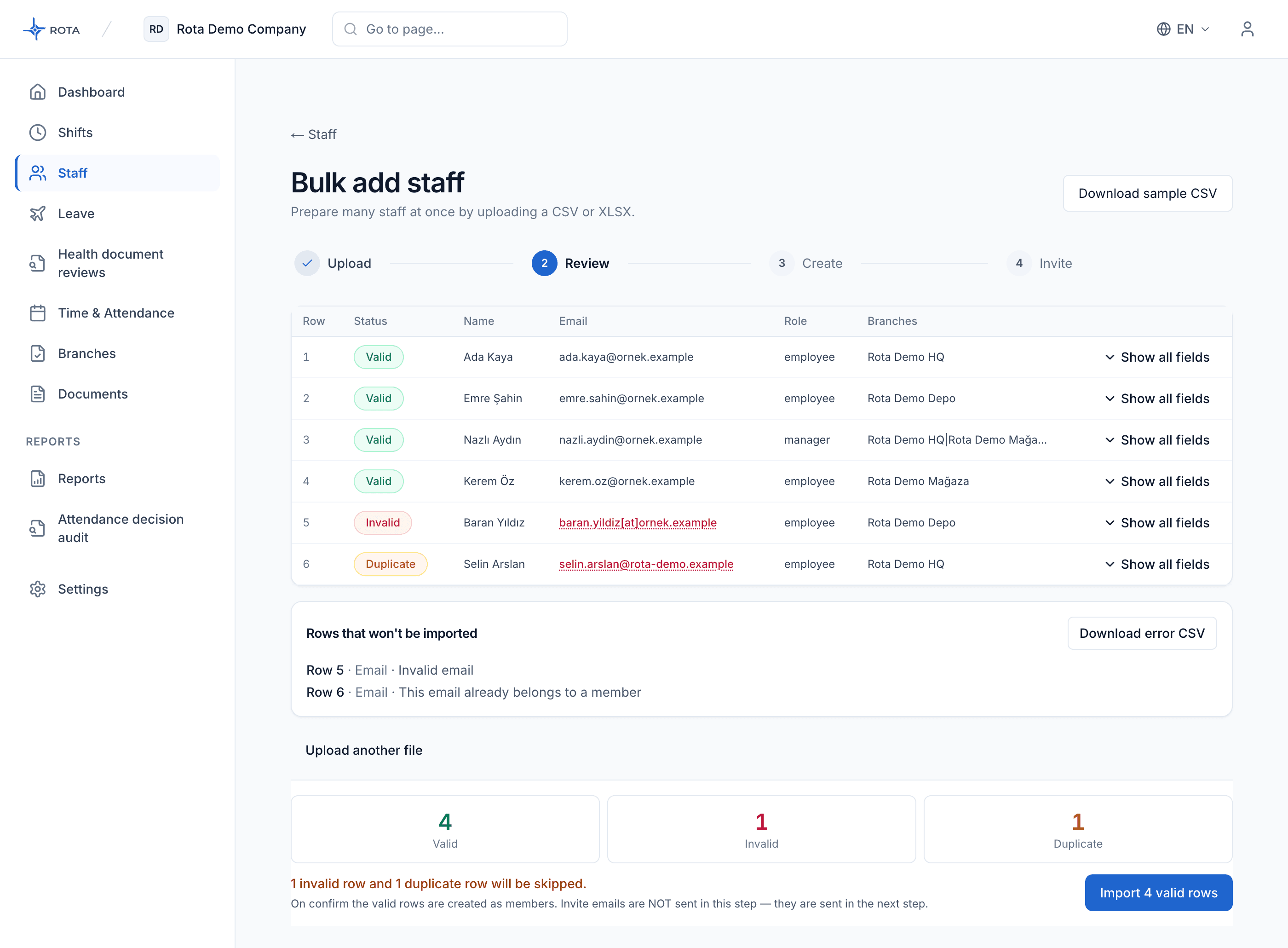Click the Rota logo icon
Screen dimensions: 1288x948
tap(34, 29)
